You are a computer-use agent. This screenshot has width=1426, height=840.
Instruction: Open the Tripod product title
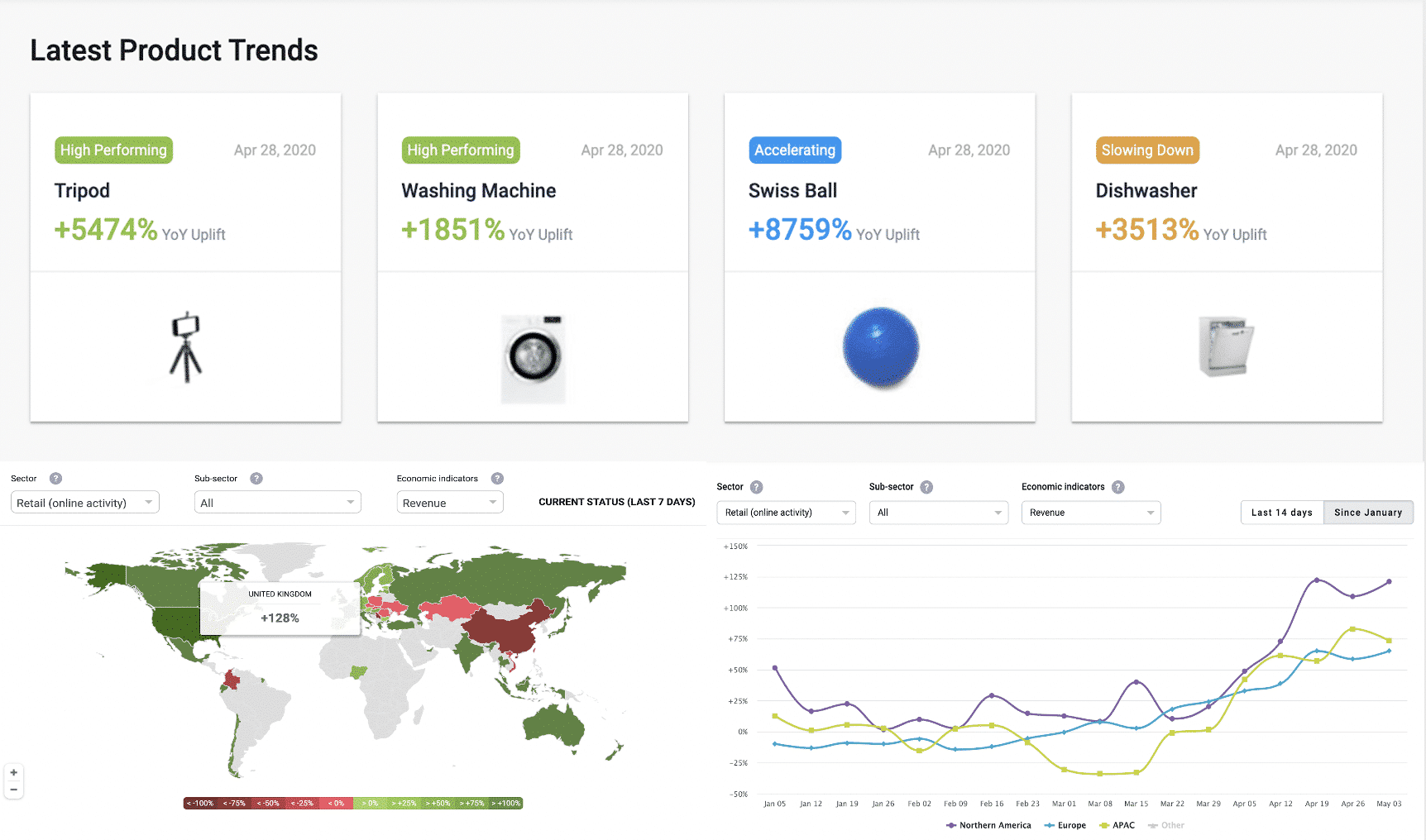tap(82, 191)
